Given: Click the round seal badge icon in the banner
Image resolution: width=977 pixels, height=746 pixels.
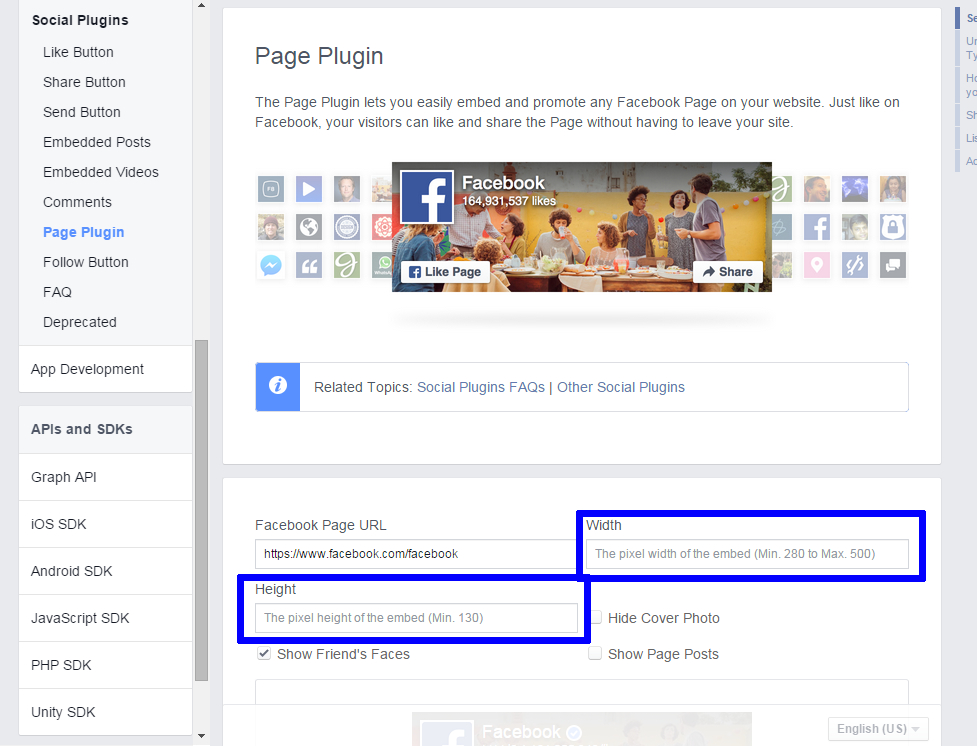Looking at the screenshot, I should pos(347,227).
